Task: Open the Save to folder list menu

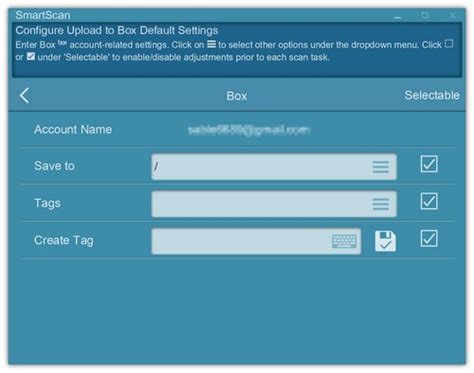Action: click(x=380, y=167)
